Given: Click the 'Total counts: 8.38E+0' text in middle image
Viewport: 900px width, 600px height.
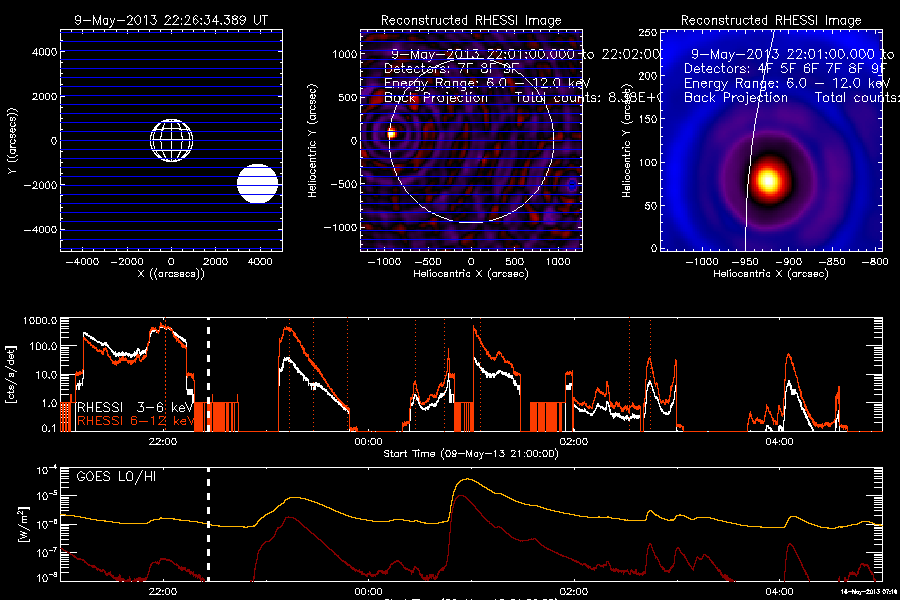Looking at the screenshot, I should pyautogui.click(x=588, y=98).
